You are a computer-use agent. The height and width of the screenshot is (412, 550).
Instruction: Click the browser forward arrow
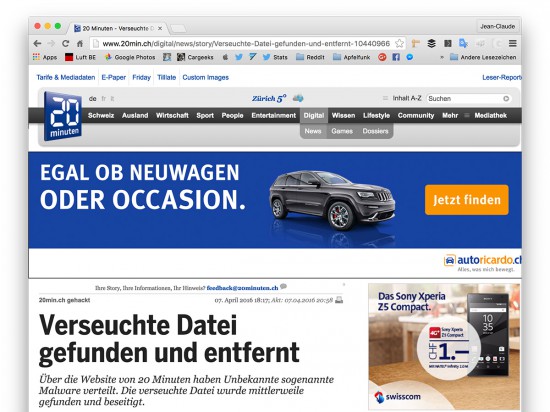(51, 43)
